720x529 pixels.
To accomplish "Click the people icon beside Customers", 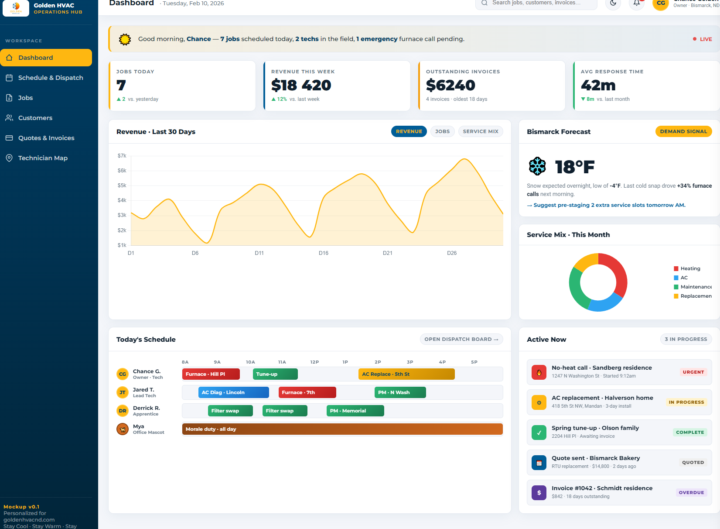I will click(x=9, y=118).
